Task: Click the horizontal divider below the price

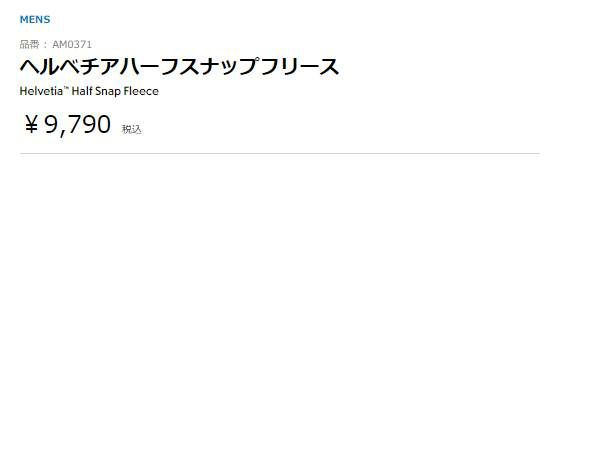Action: coord(280,153)
